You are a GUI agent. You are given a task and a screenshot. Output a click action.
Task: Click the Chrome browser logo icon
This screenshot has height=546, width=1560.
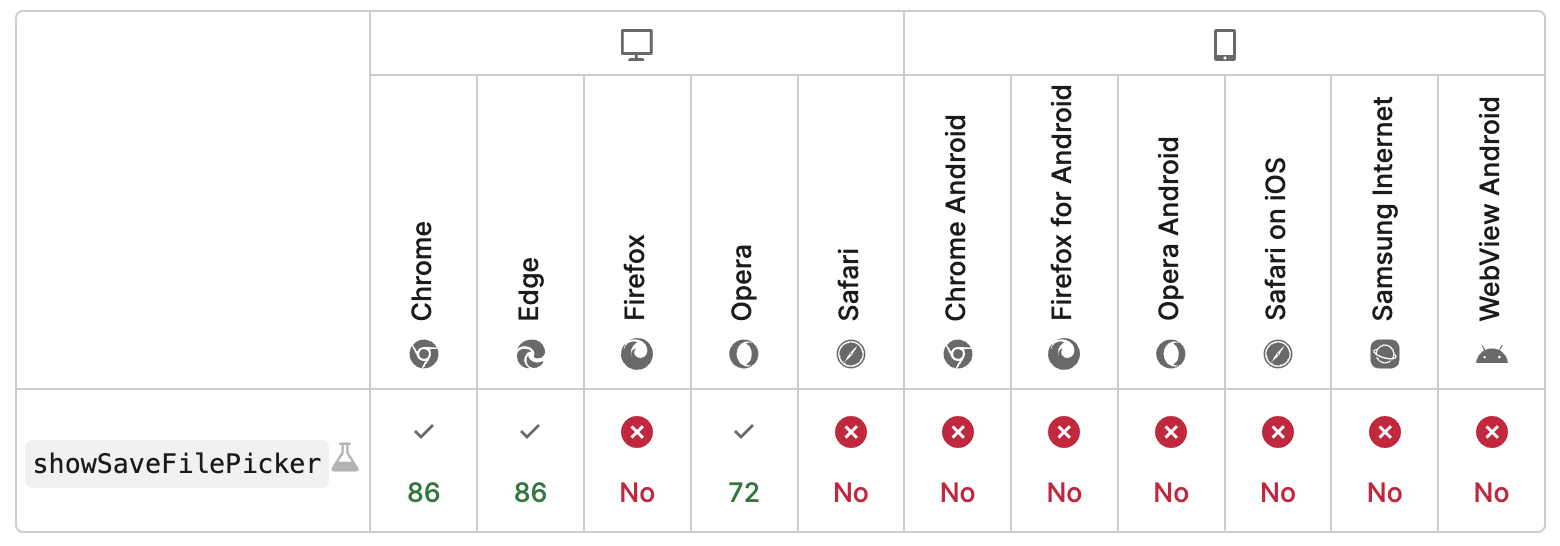[x=424, y=354]
